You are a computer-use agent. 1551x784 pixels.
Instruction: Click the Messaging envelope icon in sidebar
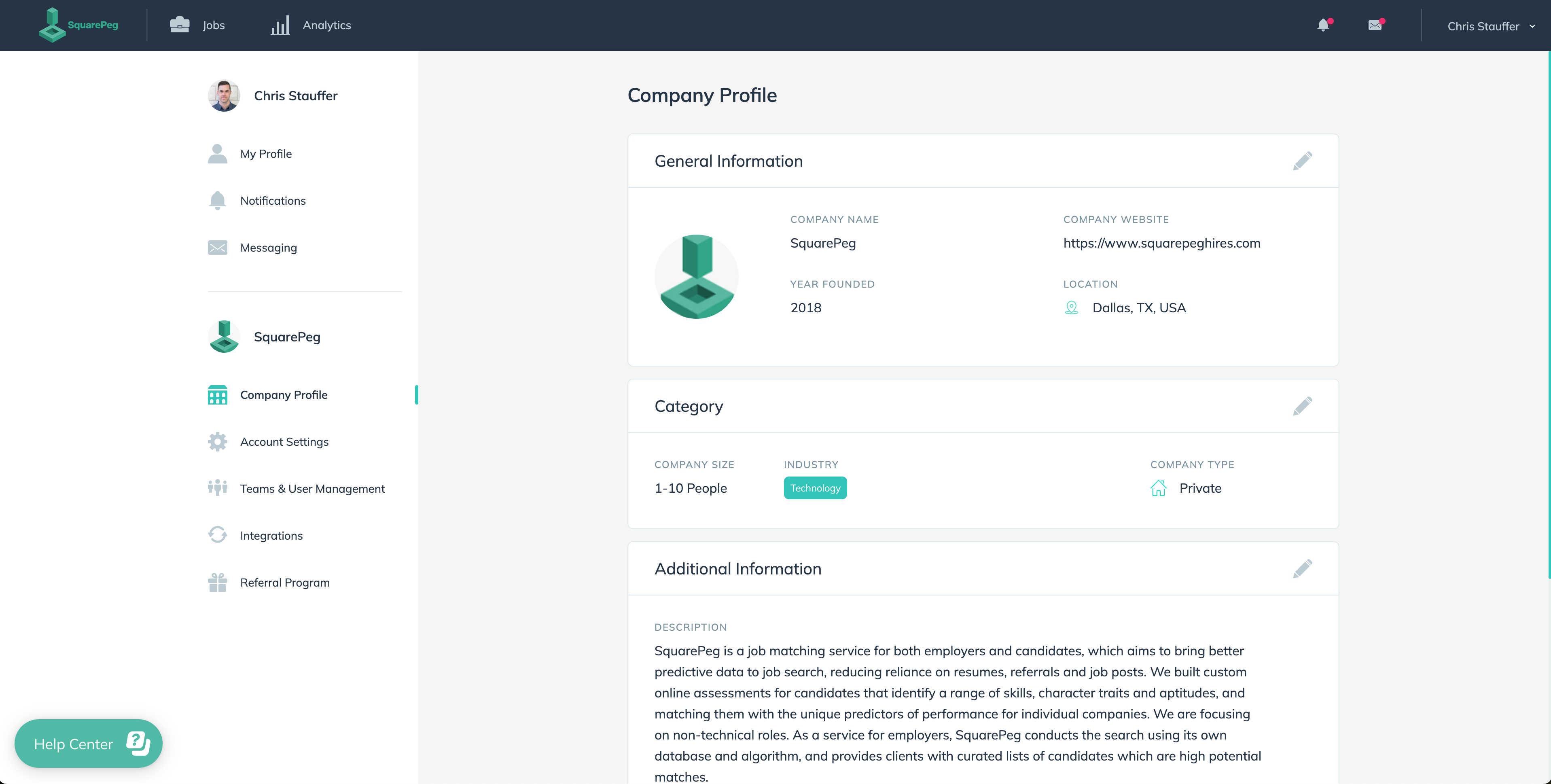(217, 248)
